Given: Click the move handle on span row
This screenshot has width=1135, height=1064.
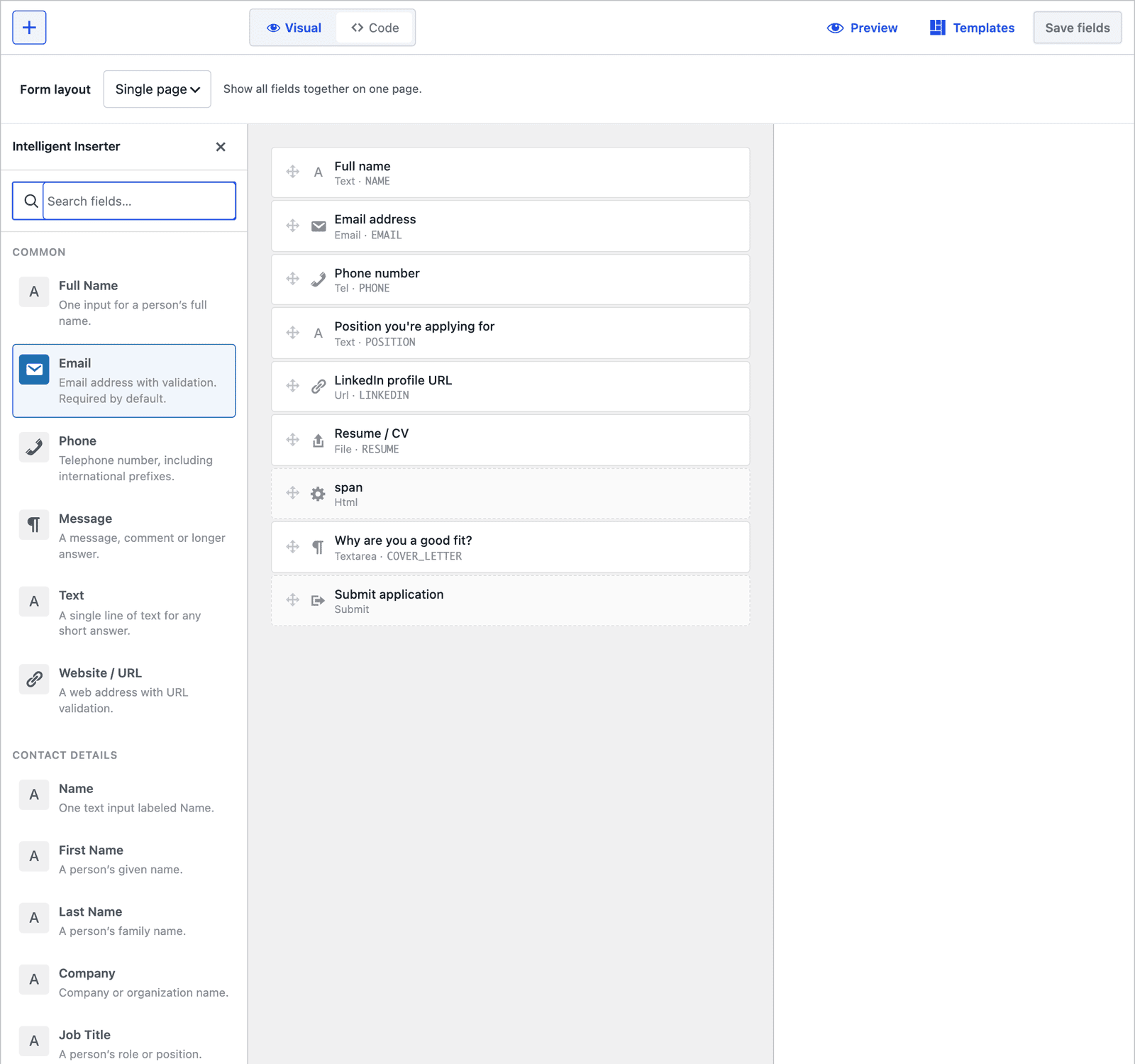Looking at the screenshot, I should pyautogui.click(x=292, y=493).
